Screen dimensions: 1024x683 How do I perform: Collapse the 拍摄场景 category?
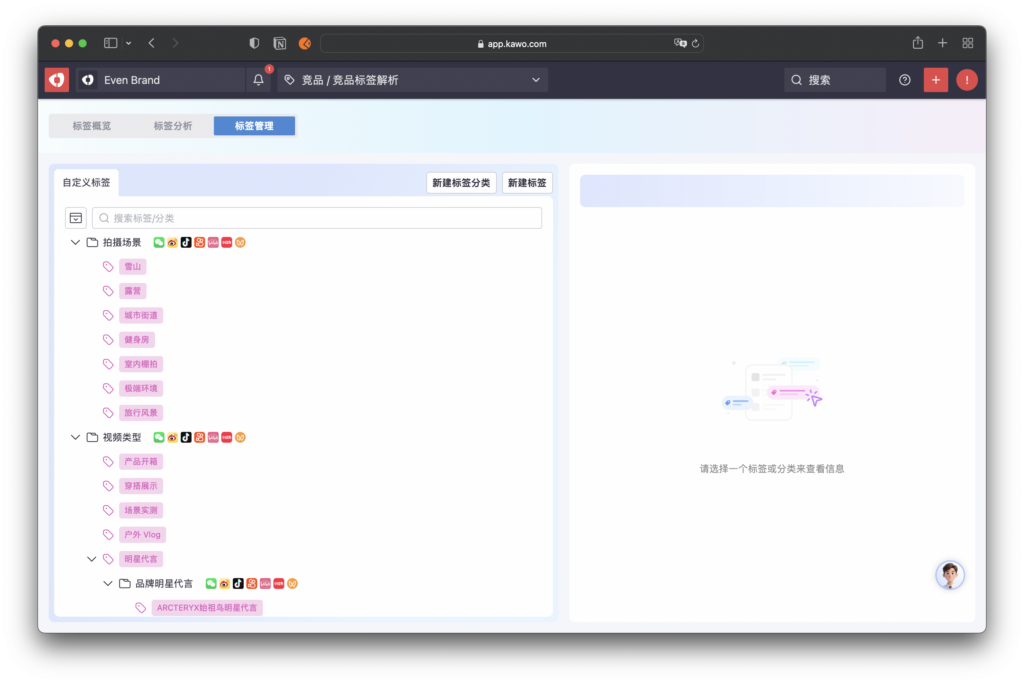coord(75,242)
